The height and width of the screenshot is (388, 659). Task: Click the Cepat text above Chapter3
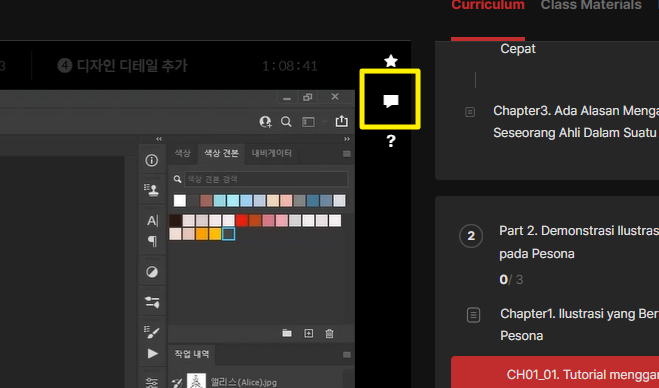(x=518, y=49)
